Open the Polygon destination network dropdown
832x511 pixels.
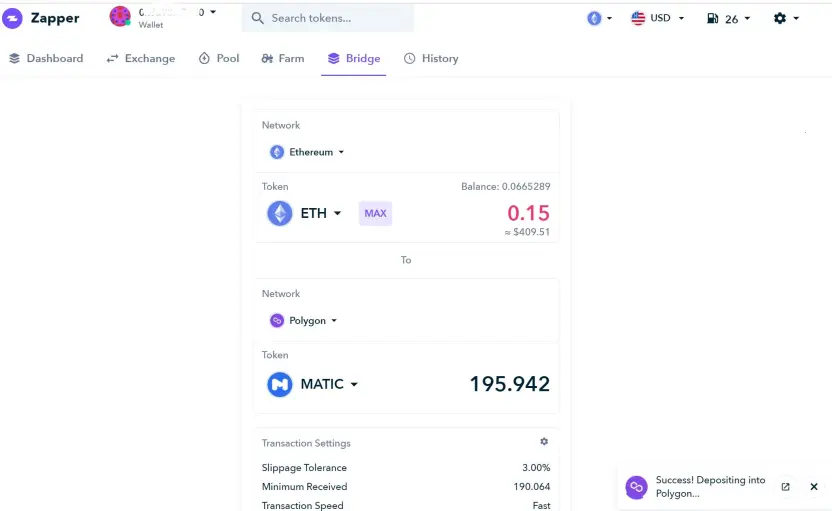tap(303, 321)
